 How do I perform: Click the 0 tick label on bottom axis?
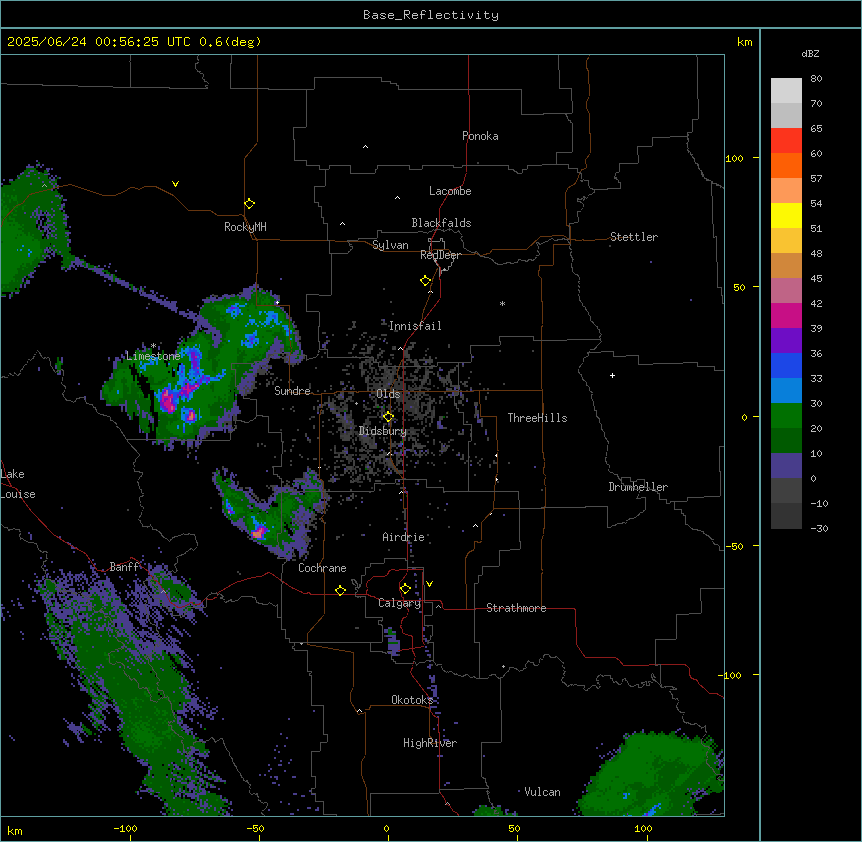coord(386,829)
